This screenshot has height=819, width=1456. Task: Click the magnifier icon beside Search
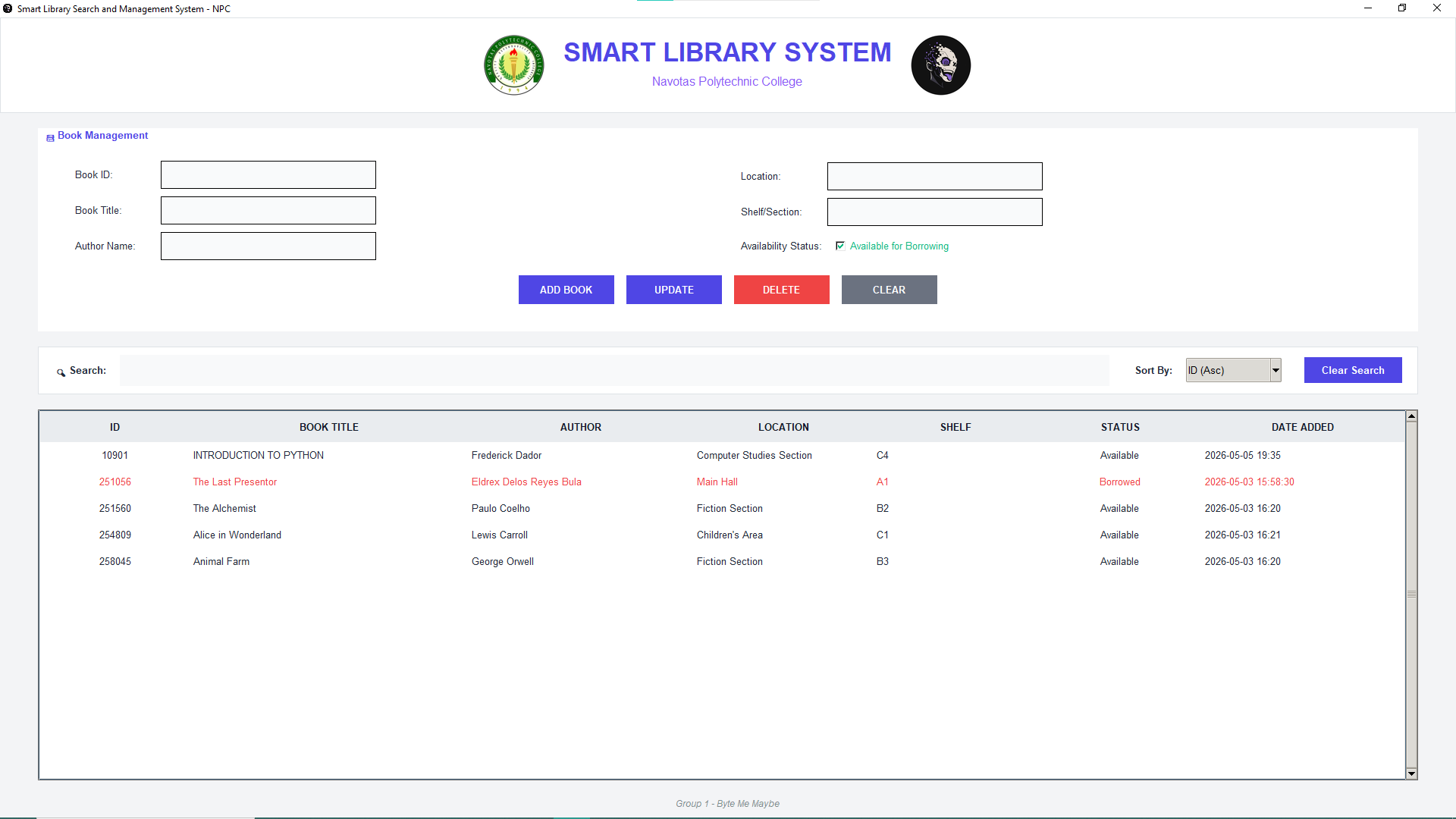(x=61, y=372)
